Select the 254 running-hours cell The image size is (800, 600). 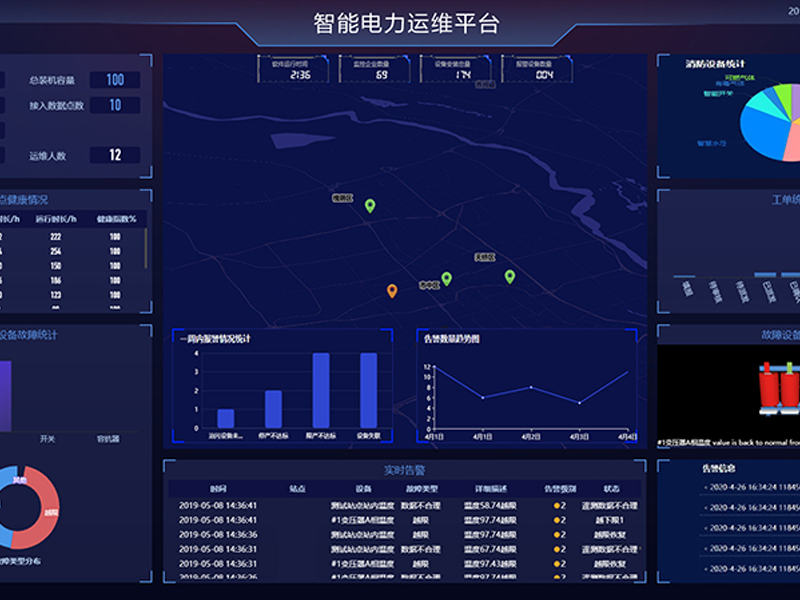pyautogui.click(x=56, y=251)
